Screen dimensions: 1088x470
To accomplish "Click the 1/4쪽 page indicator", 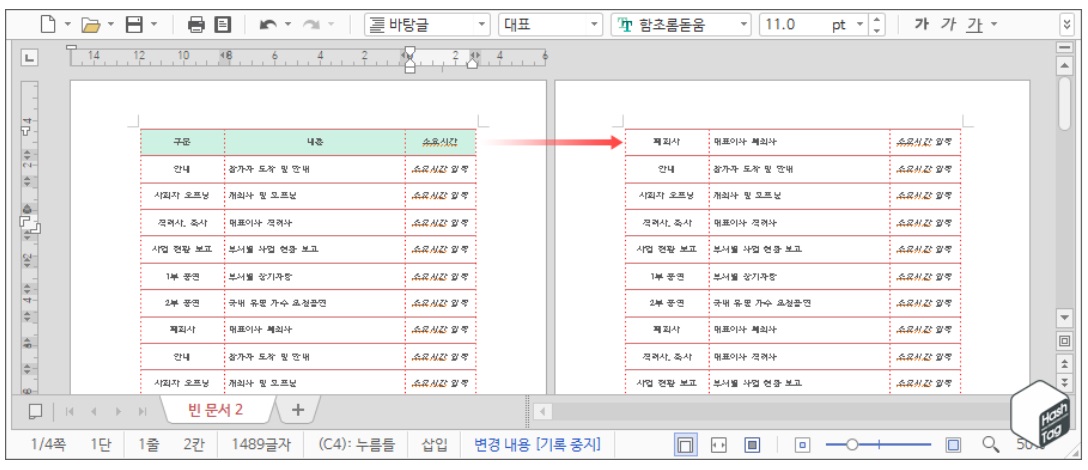I will pos(49,445).
